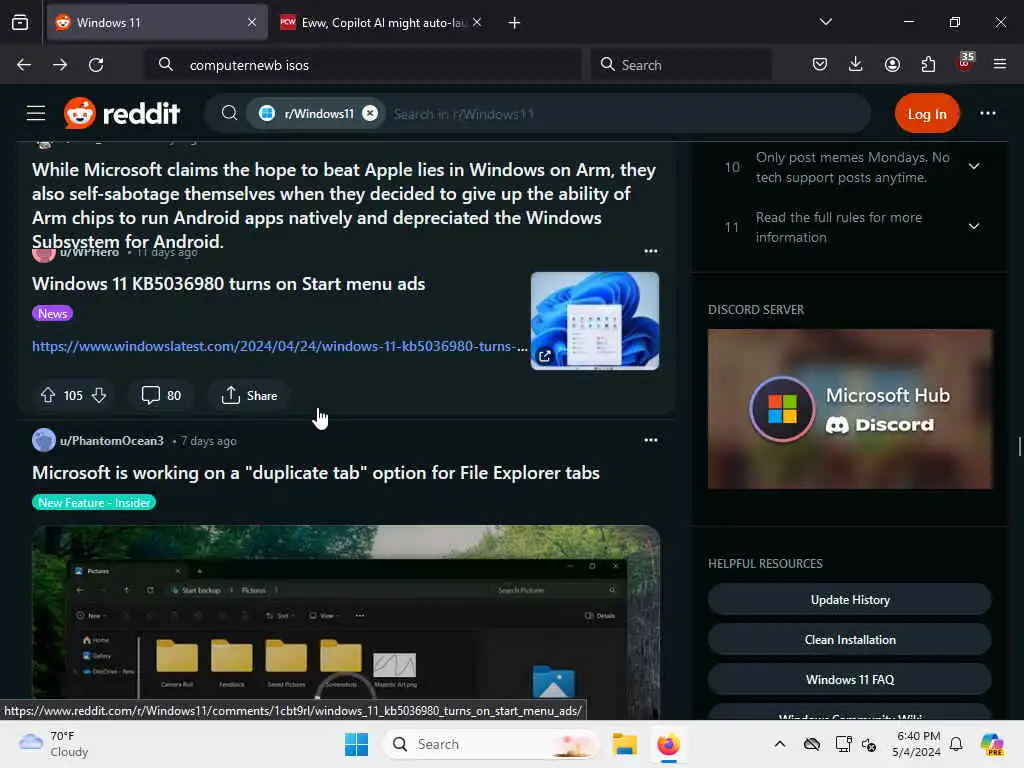Open the notification bell in the taskbar
Image resolution: width=1024 pixels, height=768 pixels.
[x=956, y=744]
